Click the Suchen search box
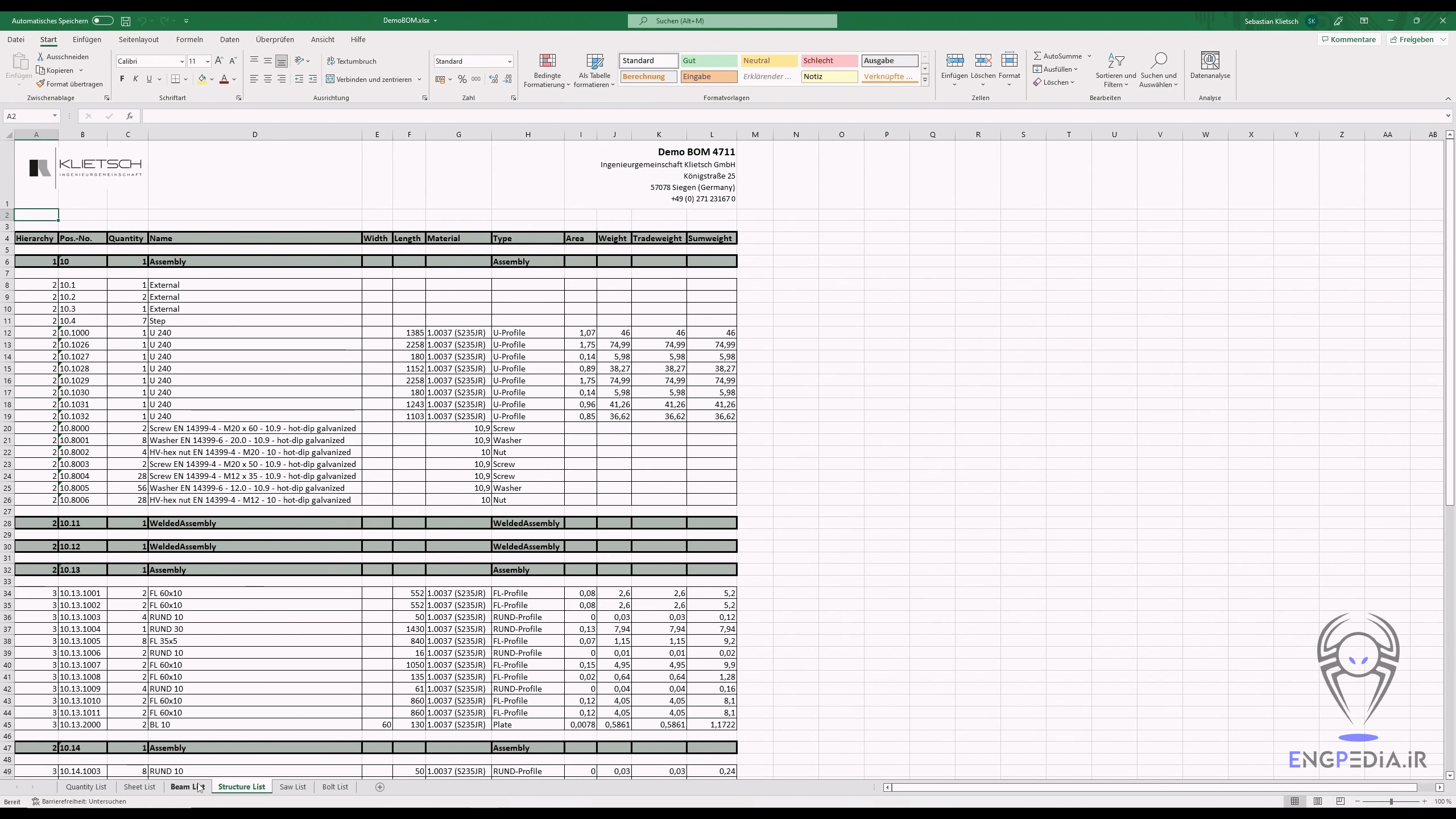This screenshot has height=819, width=1456. (x=733, y=21)
